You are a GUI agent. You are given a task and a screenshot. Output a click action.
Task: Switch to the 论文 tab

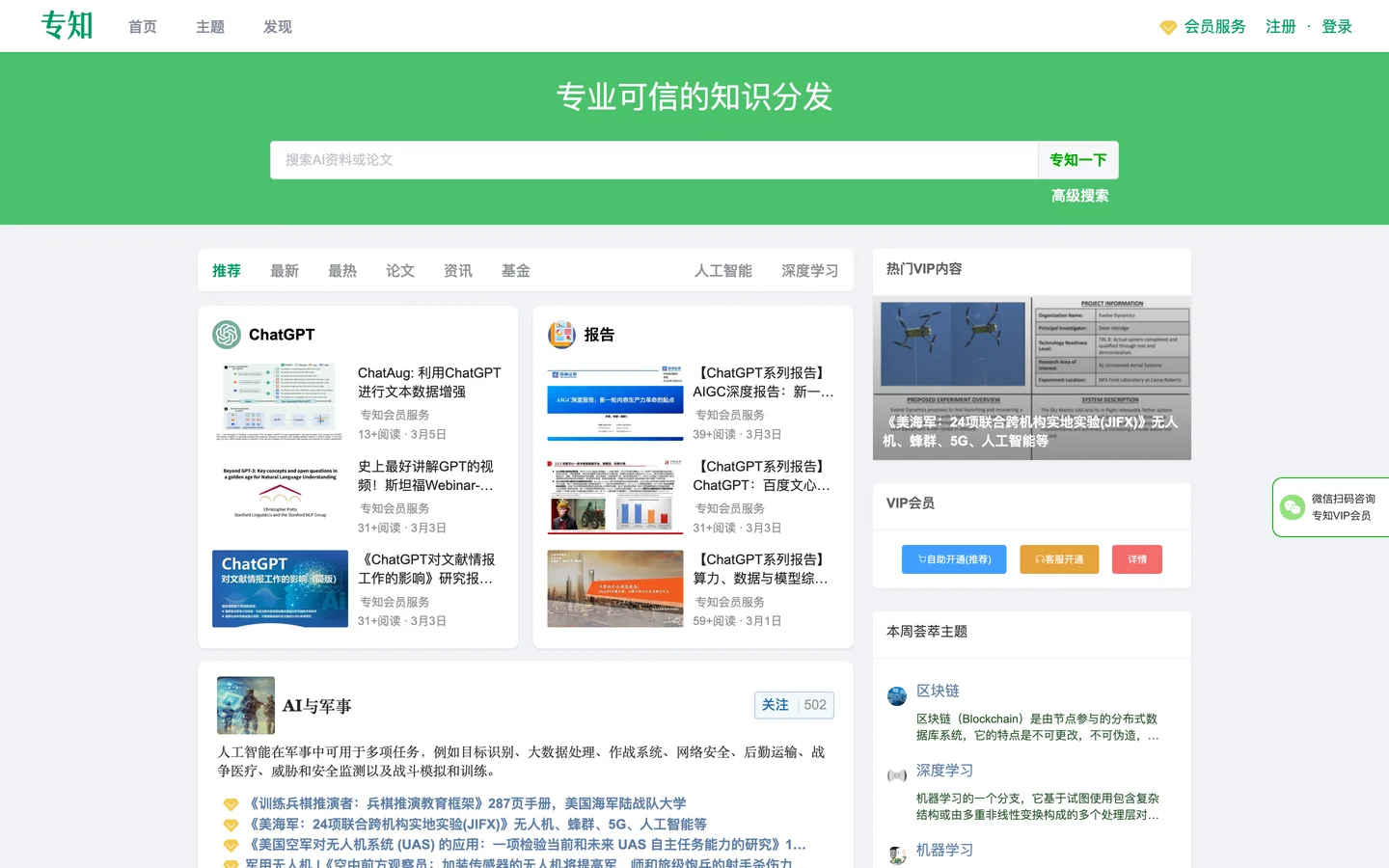[400, 271]
